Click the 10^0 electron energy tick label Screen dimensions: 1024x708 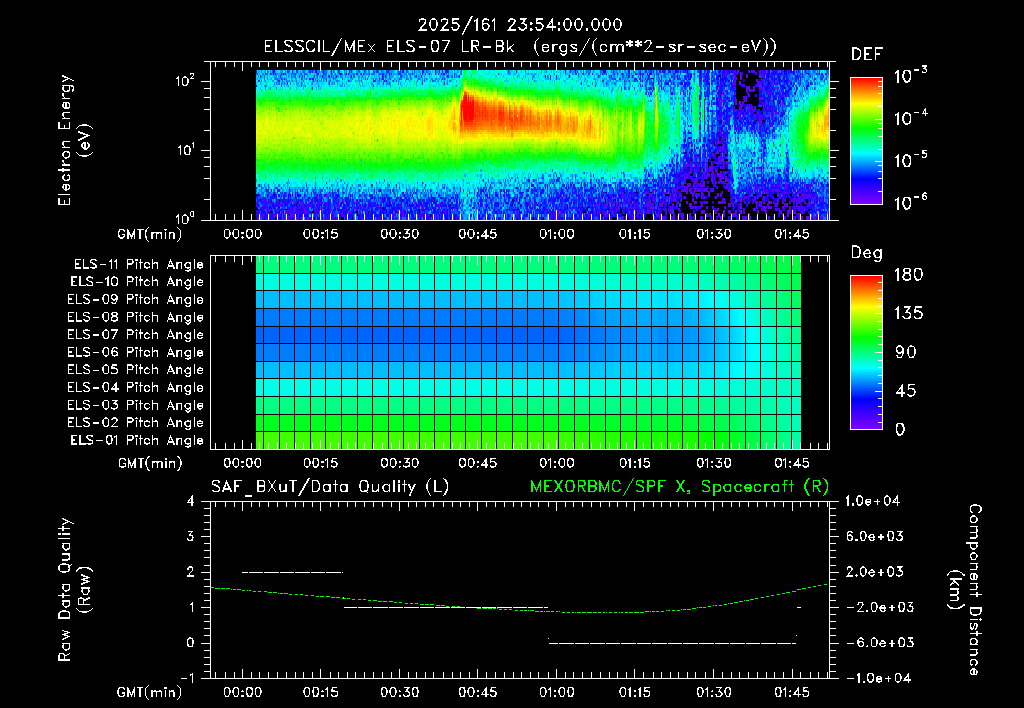(x=185, y=217)
